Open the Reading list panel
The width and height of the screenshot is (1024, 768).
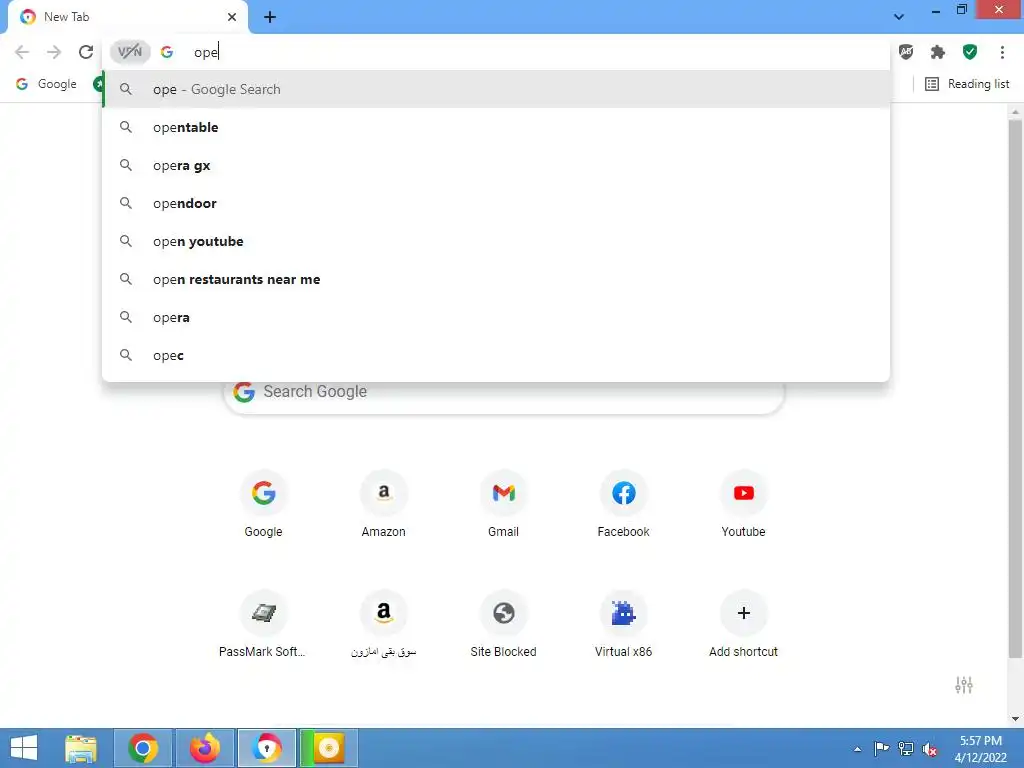(x=967, y=84)
